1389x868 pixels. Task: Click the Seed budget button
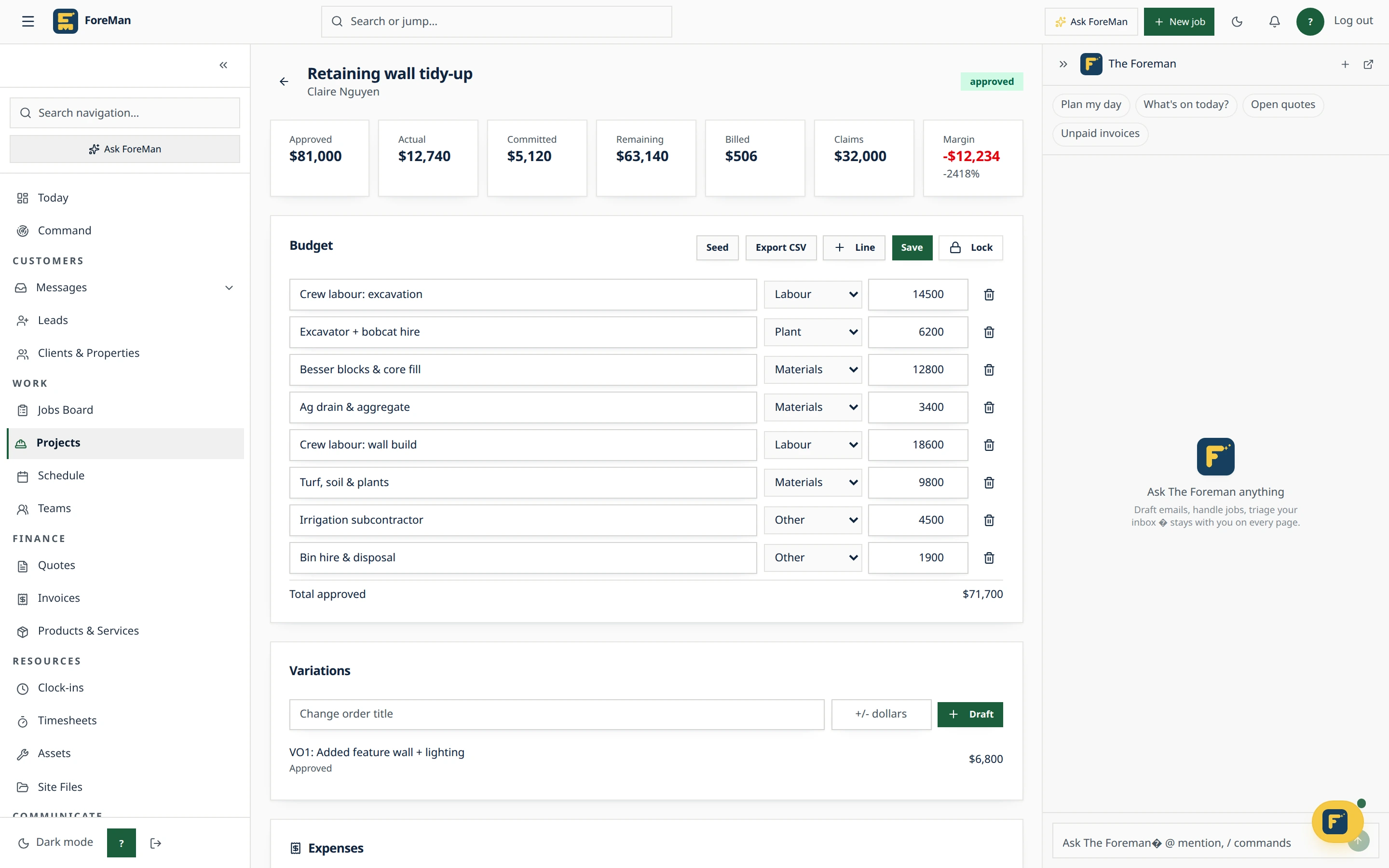pos(717,247)
